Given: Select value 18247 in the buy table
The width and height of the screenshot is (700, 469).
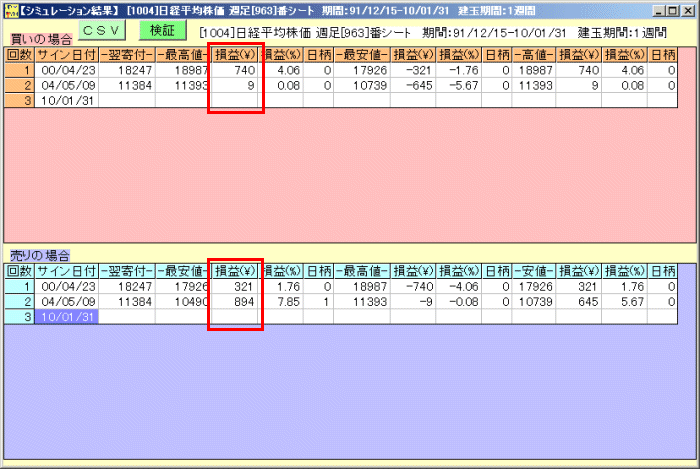Looking at the screenshot, I should coord(127,70).
